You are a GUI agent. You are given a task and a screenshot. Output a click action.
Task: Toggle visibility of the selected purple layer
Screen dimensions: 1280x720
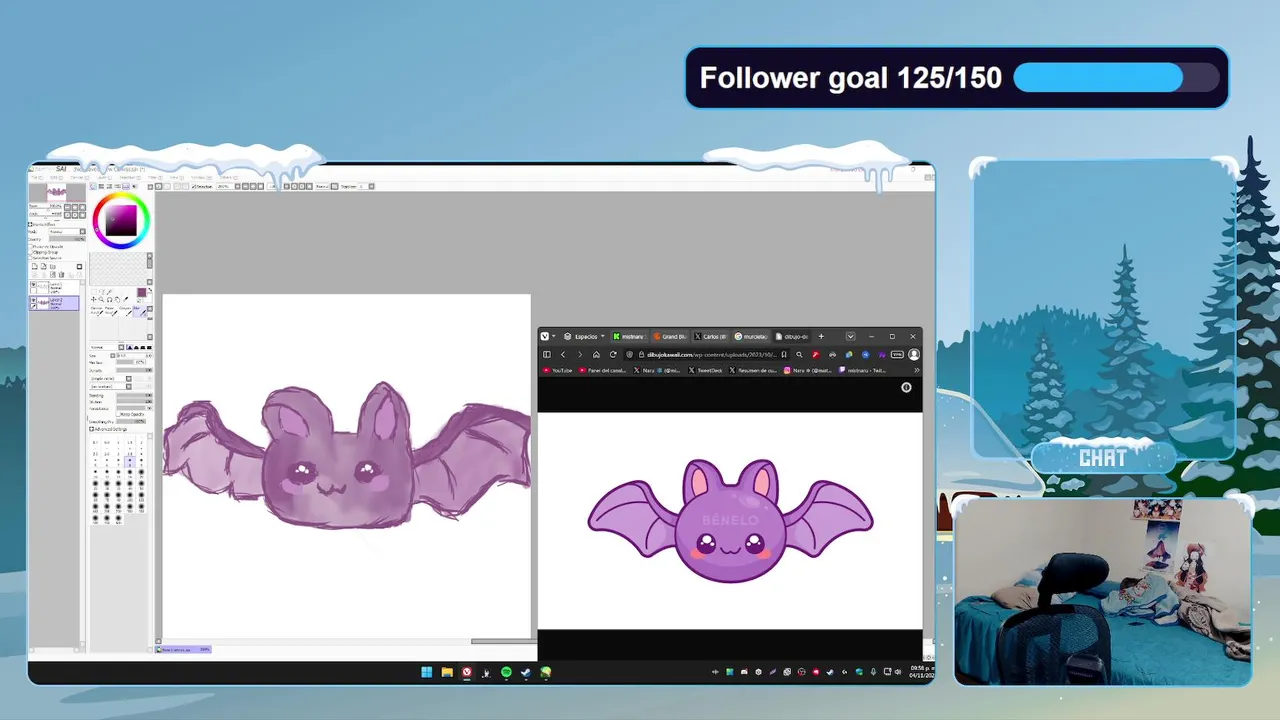pyautogui.click(x=33, y=300)
